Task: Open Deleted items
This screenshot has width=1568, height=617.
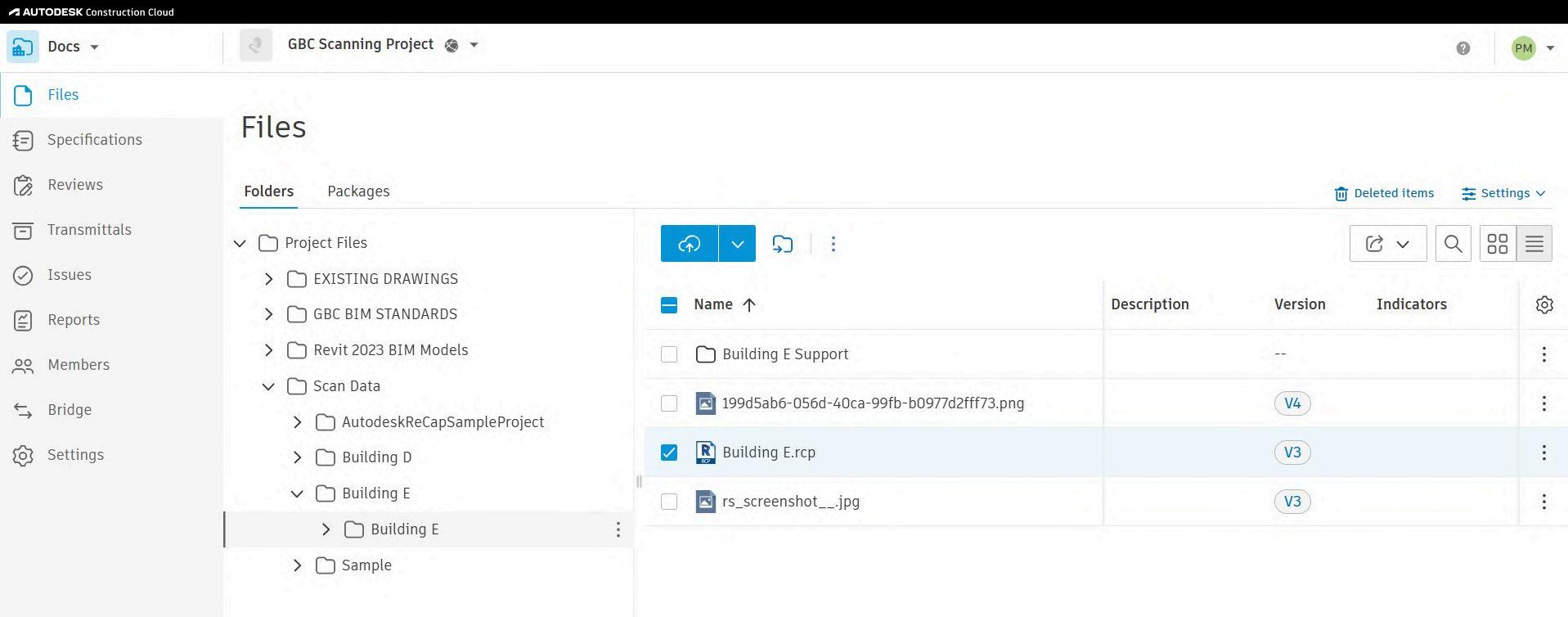Action: pos(1384,194)
